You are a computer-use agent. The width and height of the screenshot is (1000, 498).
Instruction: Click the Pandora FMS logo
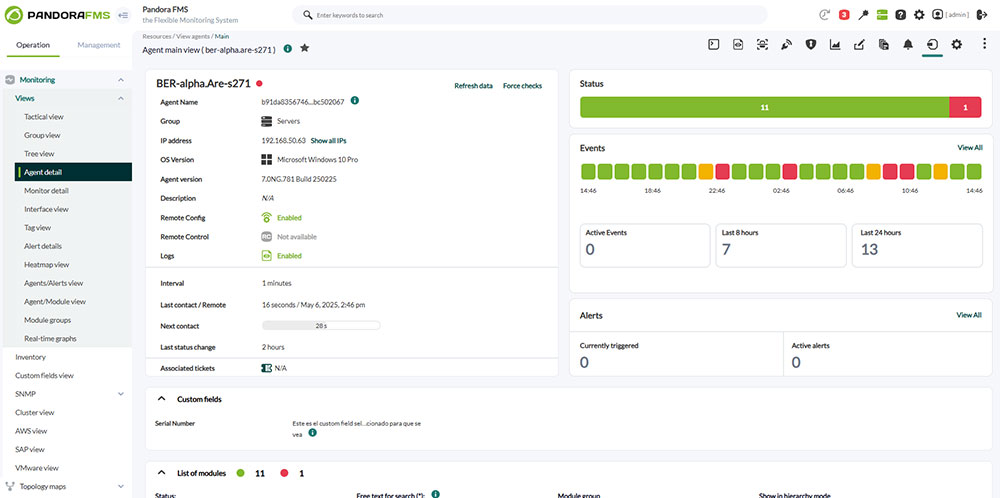click(x=58, y=15)
